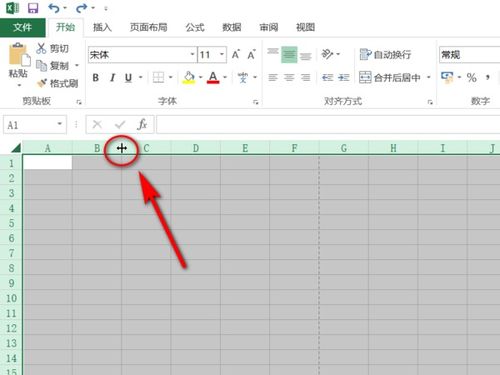Align text to the top

pyautogui.click(x=273, y=53)
